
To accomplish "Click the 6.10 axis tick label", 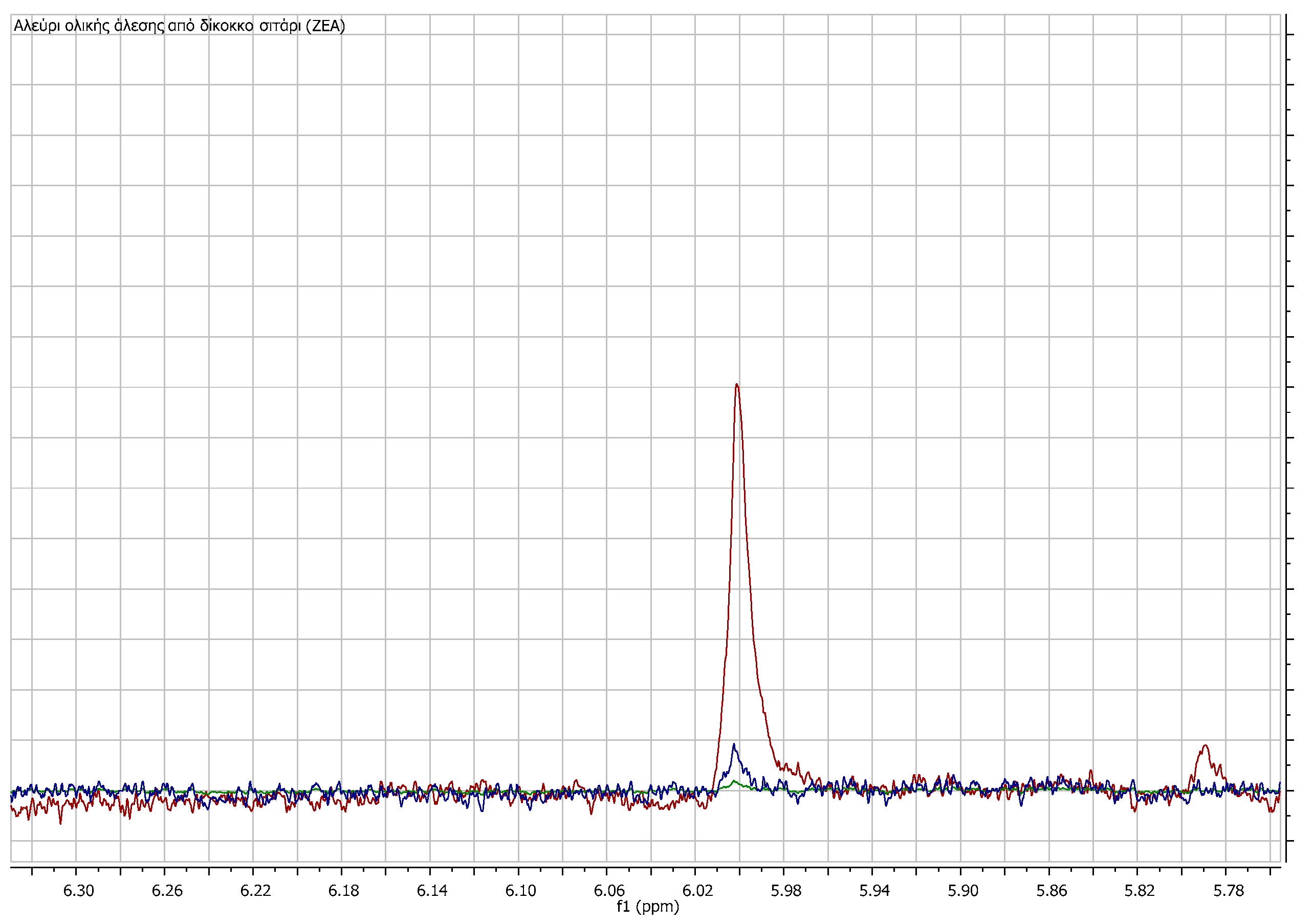I will click(x=521, y=891).
